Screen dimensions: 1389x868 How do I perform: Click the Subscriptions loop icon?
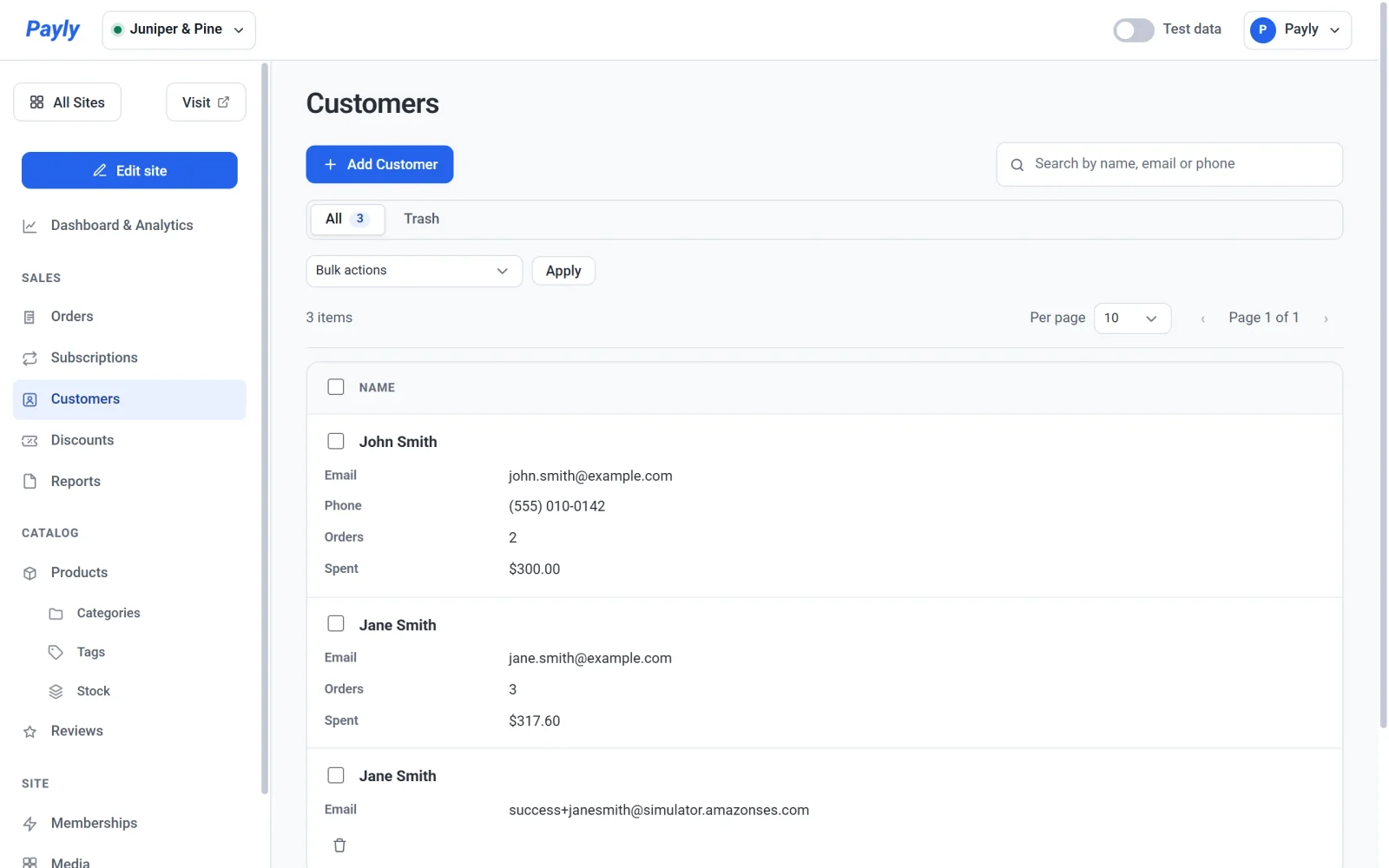tap(30, 358)
